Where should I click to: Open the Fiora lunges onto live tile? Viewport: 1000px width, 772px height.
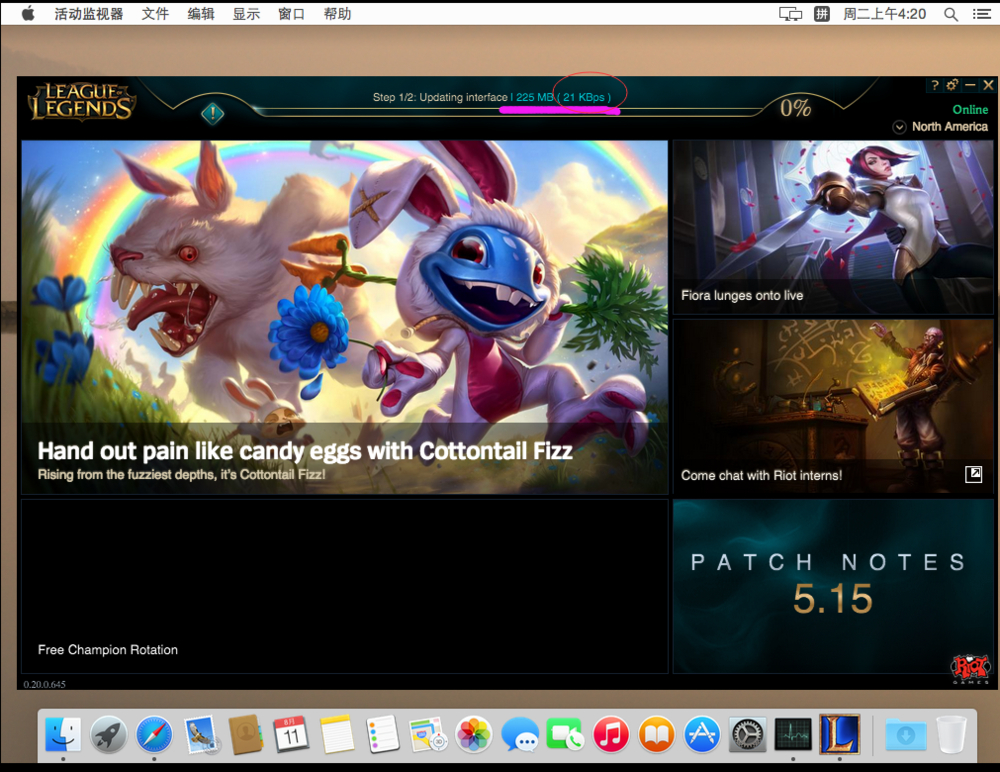pyautogui.click(x=833, y=228)
